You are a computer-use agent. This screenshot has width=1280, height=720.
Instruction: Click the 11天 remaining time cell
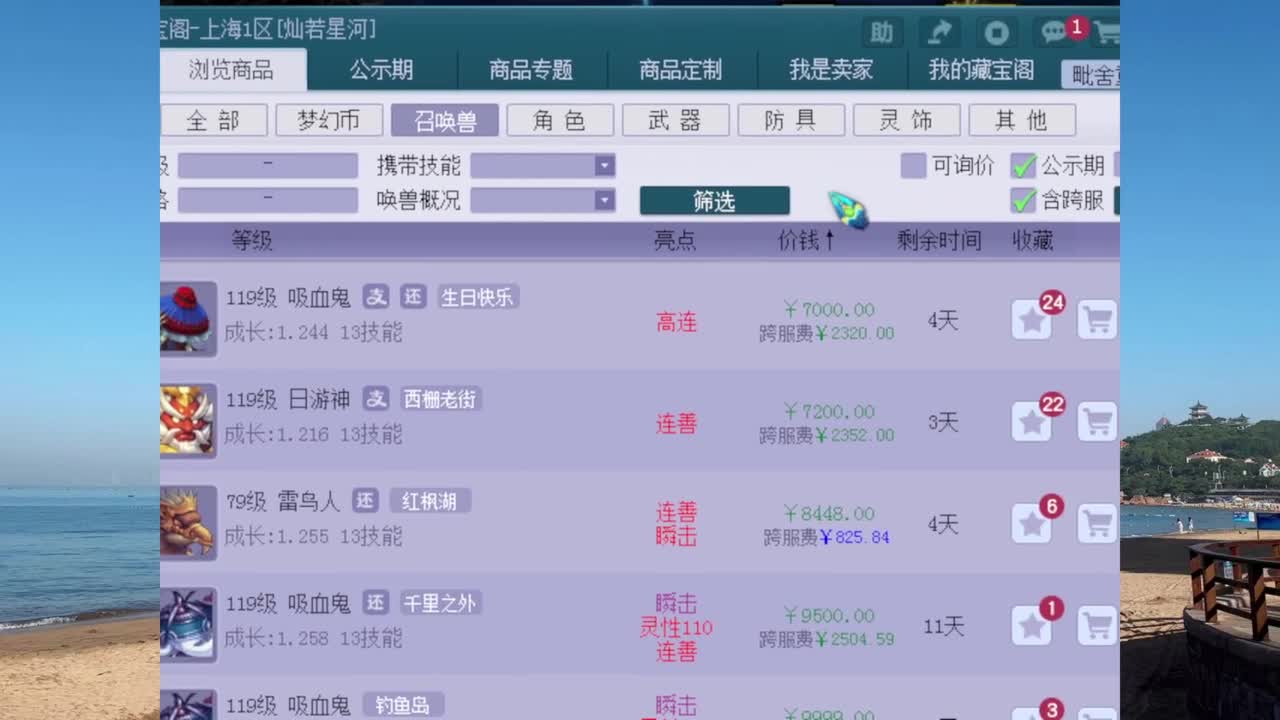944,627
